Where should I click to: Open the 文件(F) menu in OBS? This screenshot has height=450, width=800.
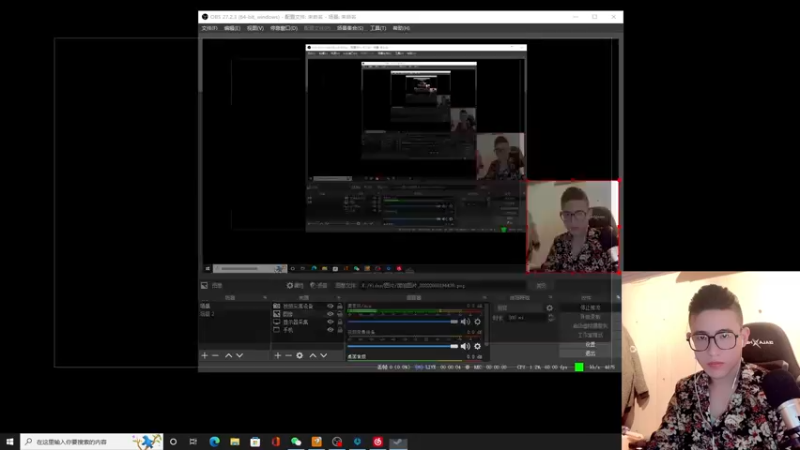click(209, 28)
